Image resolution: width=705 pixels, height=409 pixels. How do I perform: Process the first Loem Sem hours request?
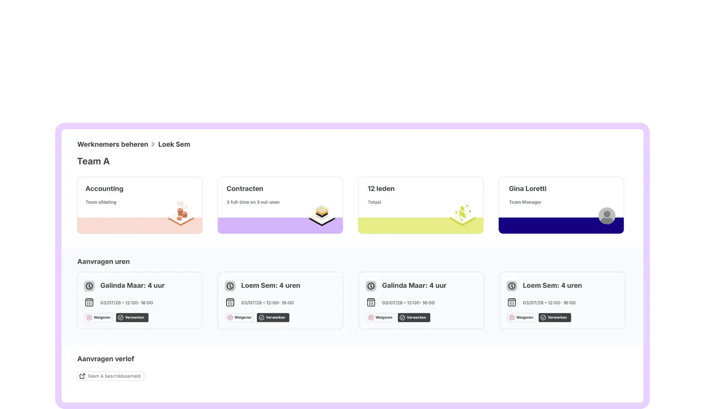pyautogui.click(x=273, y=318)
